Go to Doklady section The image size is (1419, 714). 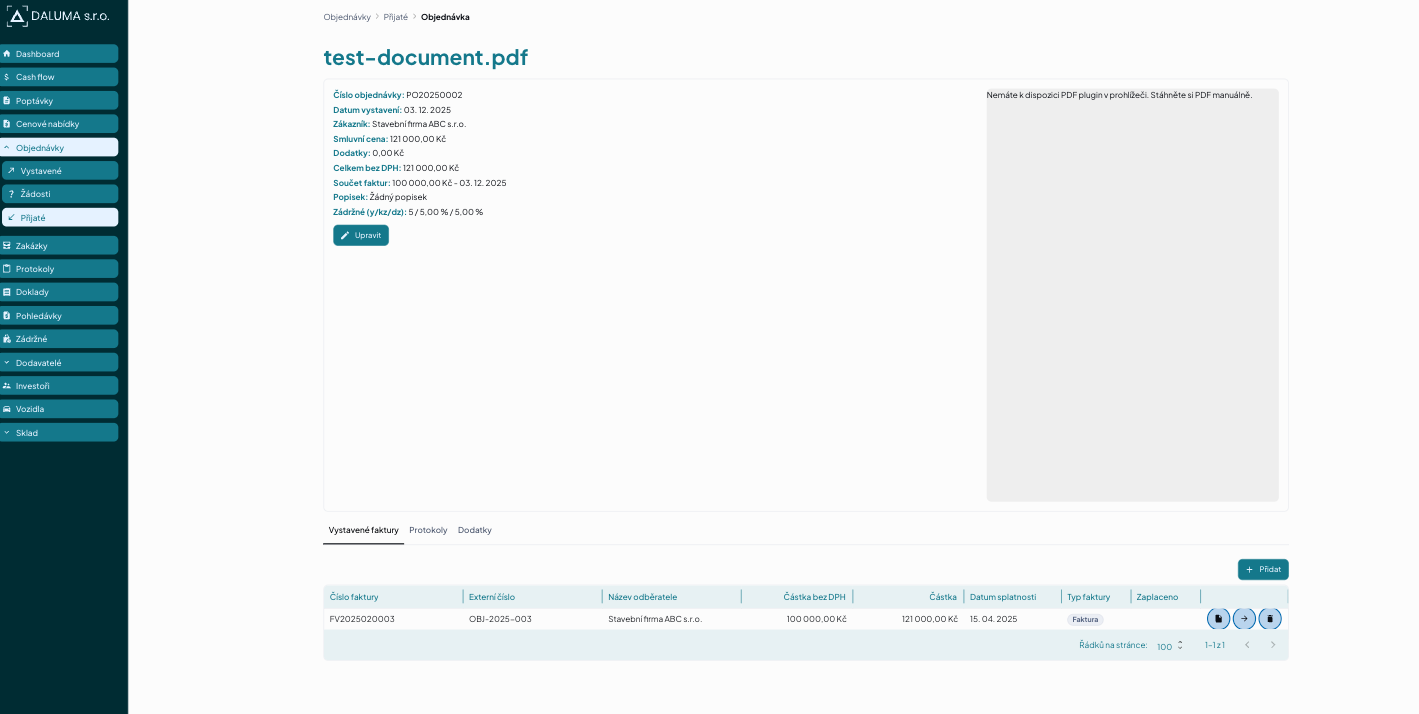pos(59,292)
